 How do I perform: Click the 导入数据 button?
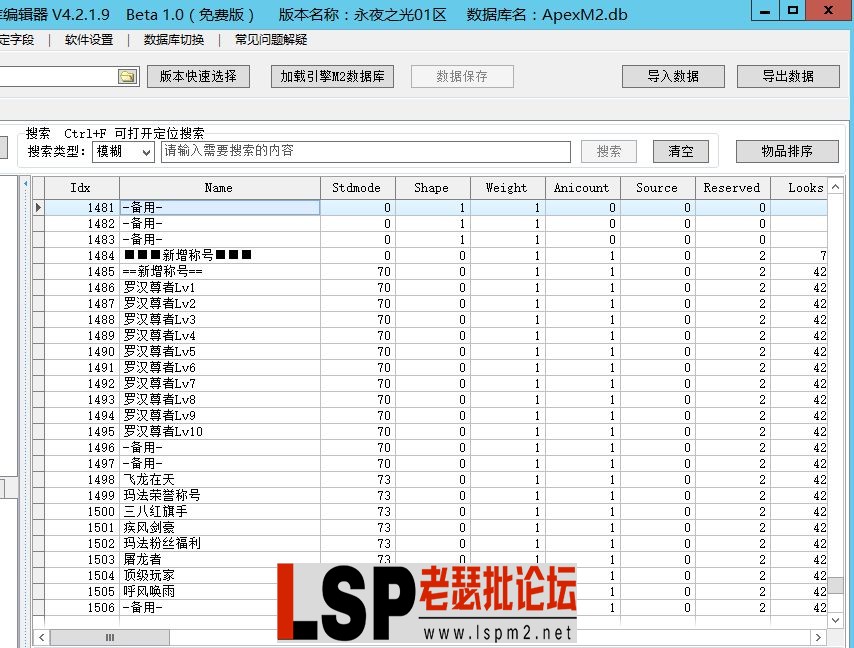[x=673, y=76]
